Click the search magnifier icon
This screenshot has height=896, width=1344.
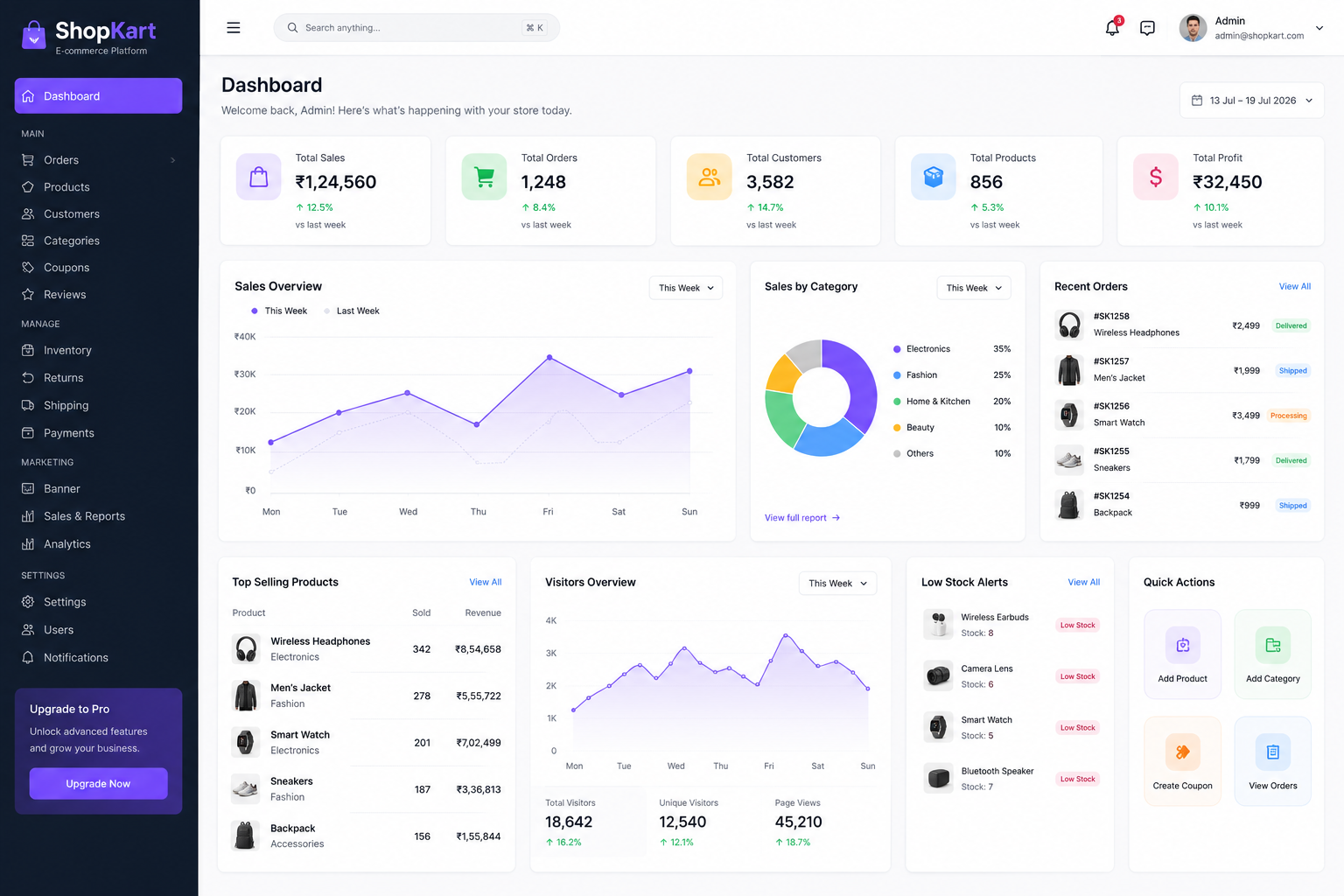point(293,28)
